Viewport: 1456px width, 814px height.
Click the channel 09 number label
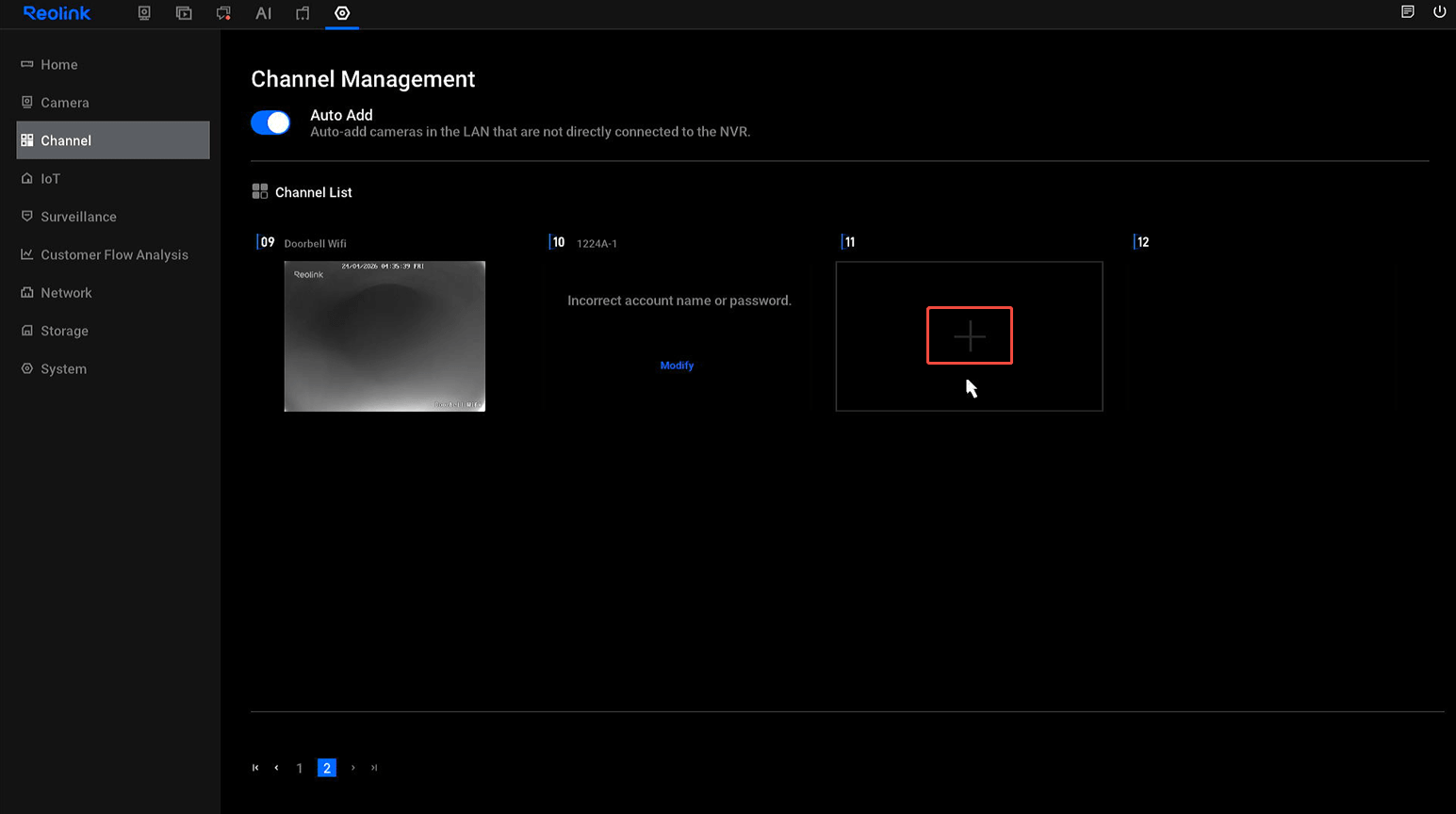tap(268, 242)
